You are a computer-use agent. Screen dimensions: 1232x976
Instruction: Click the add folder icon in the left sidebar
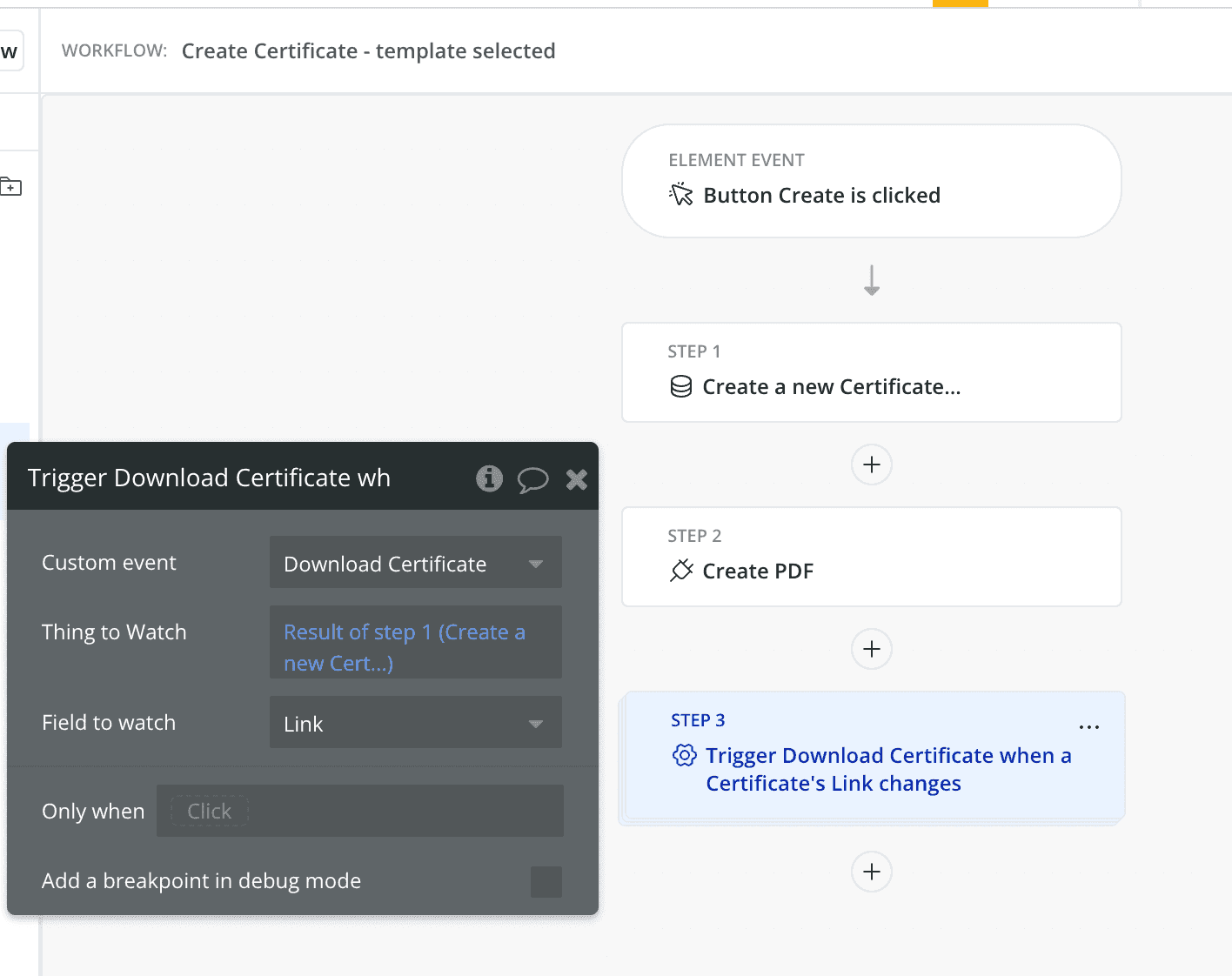click(x=11, y=186)
